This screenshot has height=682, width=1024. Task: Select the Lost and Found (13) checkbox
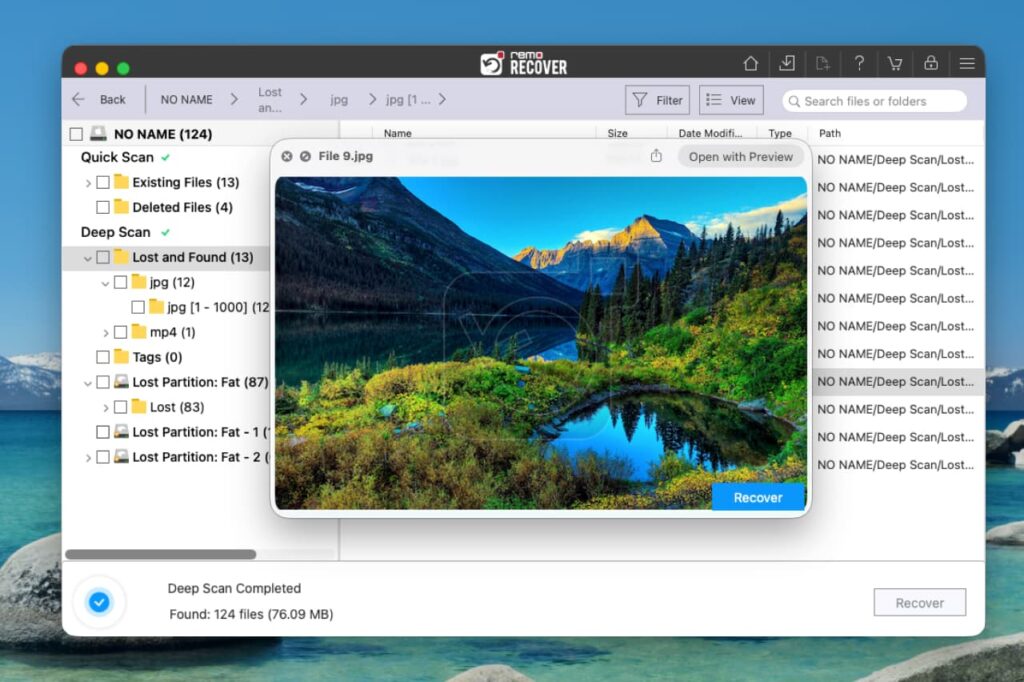pos(103,257)
